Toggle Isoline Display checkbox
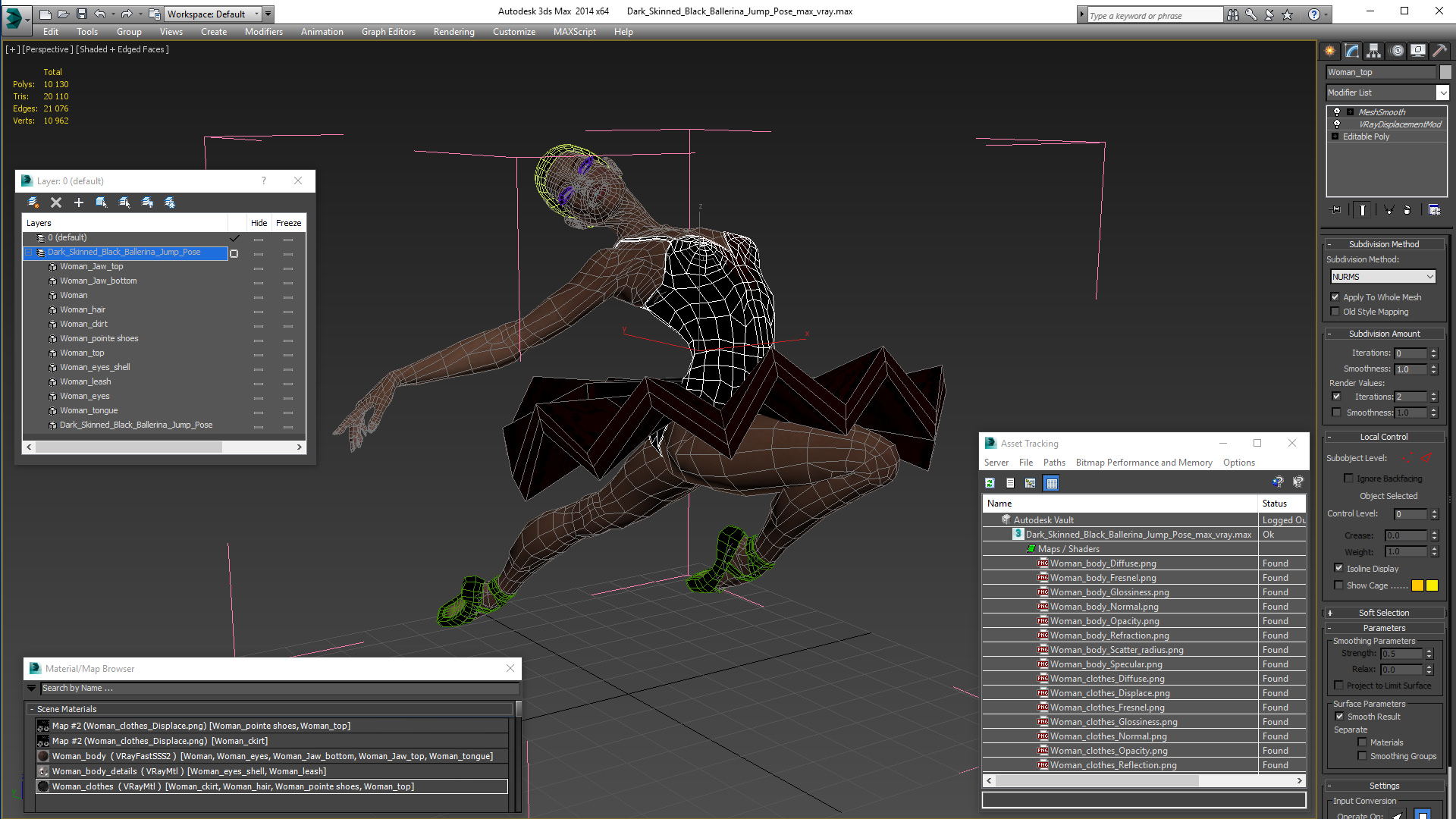 (x=1339, y=568)
